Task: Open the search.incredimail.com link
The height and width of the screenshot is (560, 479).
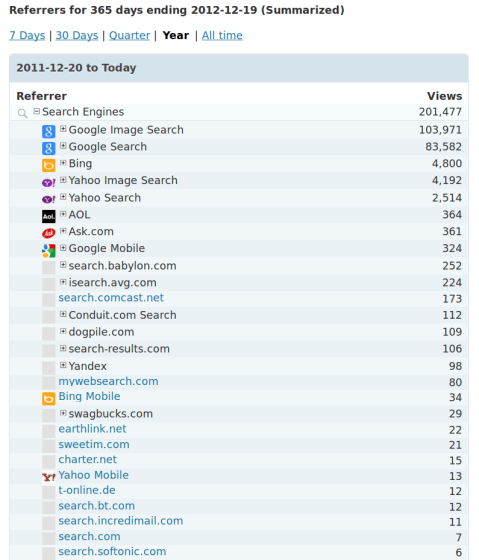Action: (x=121, y=521)
